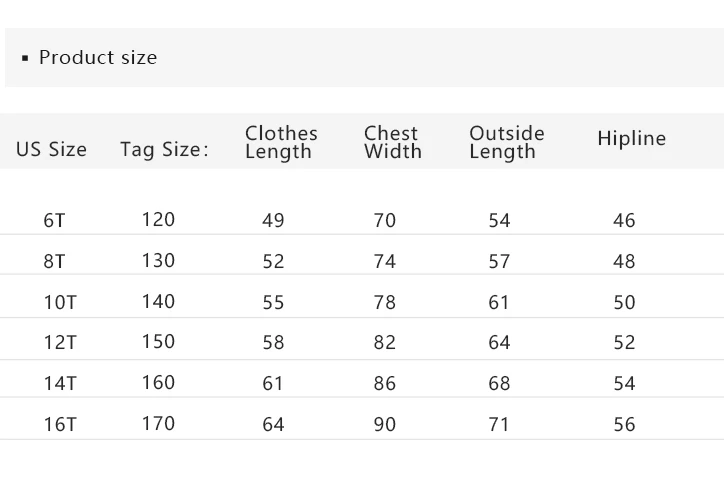The image size is (724, 498).
Task: Click tag size 150 cell
Action: 158,342
